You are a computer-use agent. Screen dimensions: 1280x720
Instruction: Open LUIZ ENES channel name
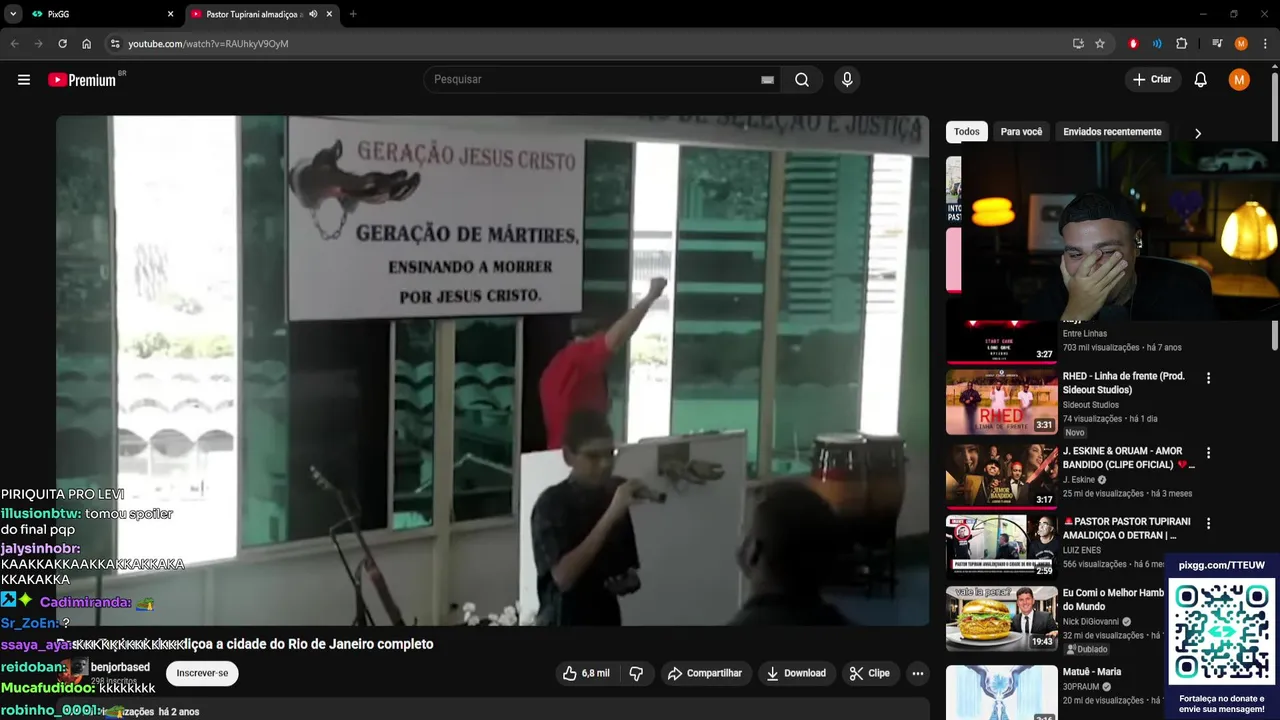pyautogui.click(x=1083, y=550)
